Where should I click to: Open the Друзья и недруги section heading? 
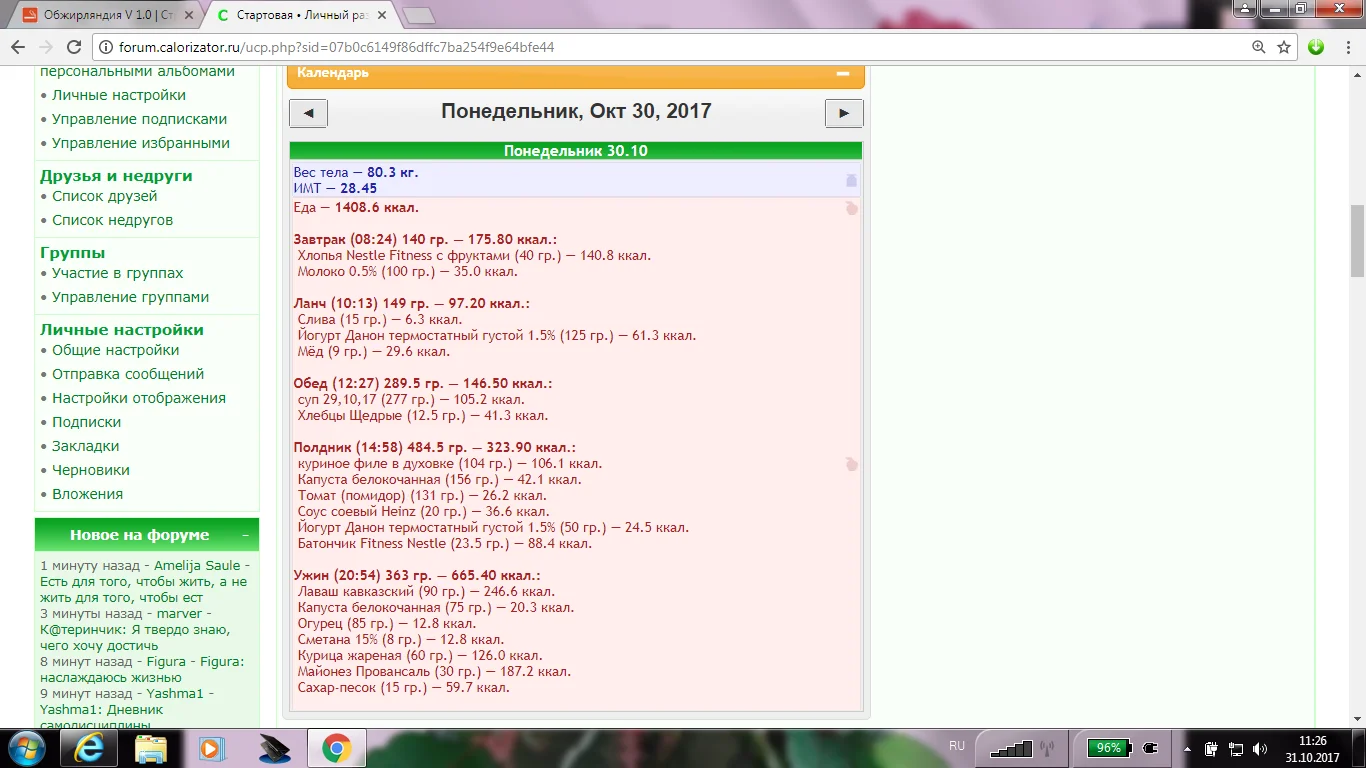coord(116,176)
